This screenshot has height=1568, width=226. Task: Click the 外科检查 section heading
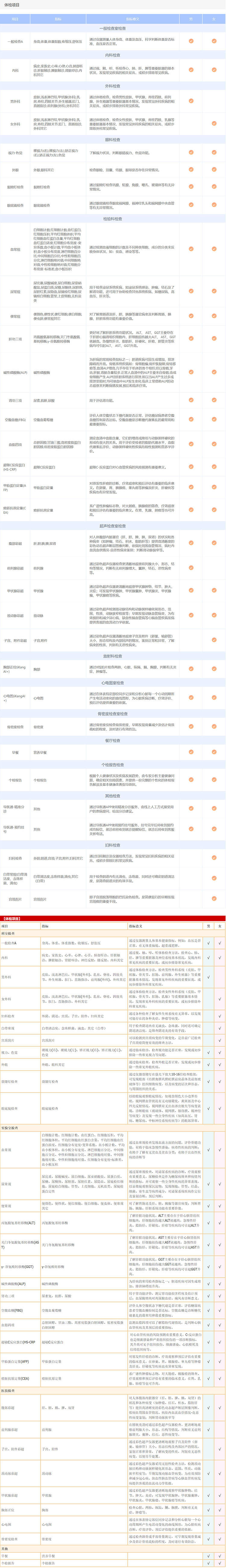pyautogui.click(x=113, y=86)
